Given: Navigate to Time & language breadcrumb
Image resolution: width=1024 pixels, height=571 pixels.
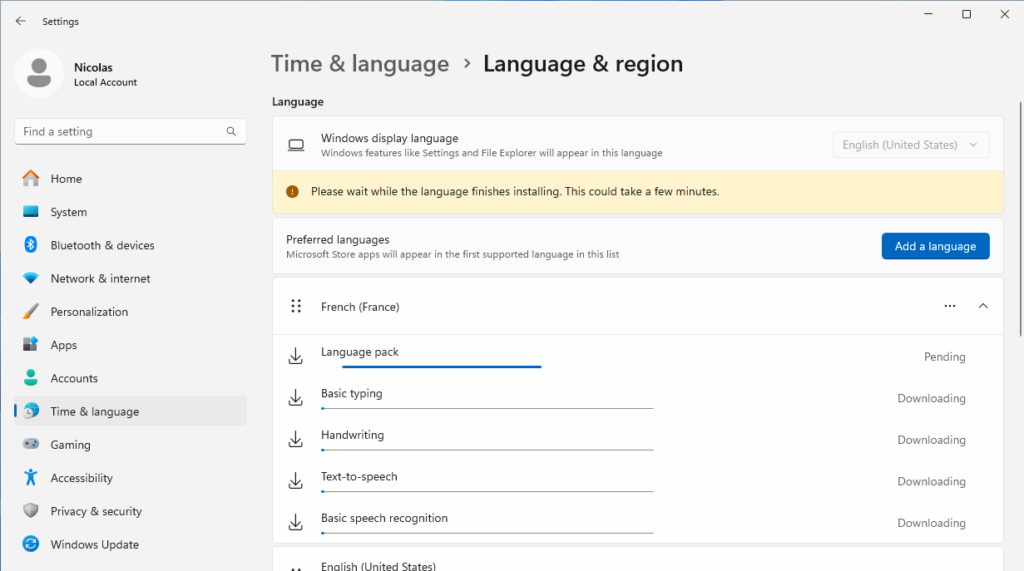Looking at the screenshot, I should pyautogui.click(x=360, y=64).
